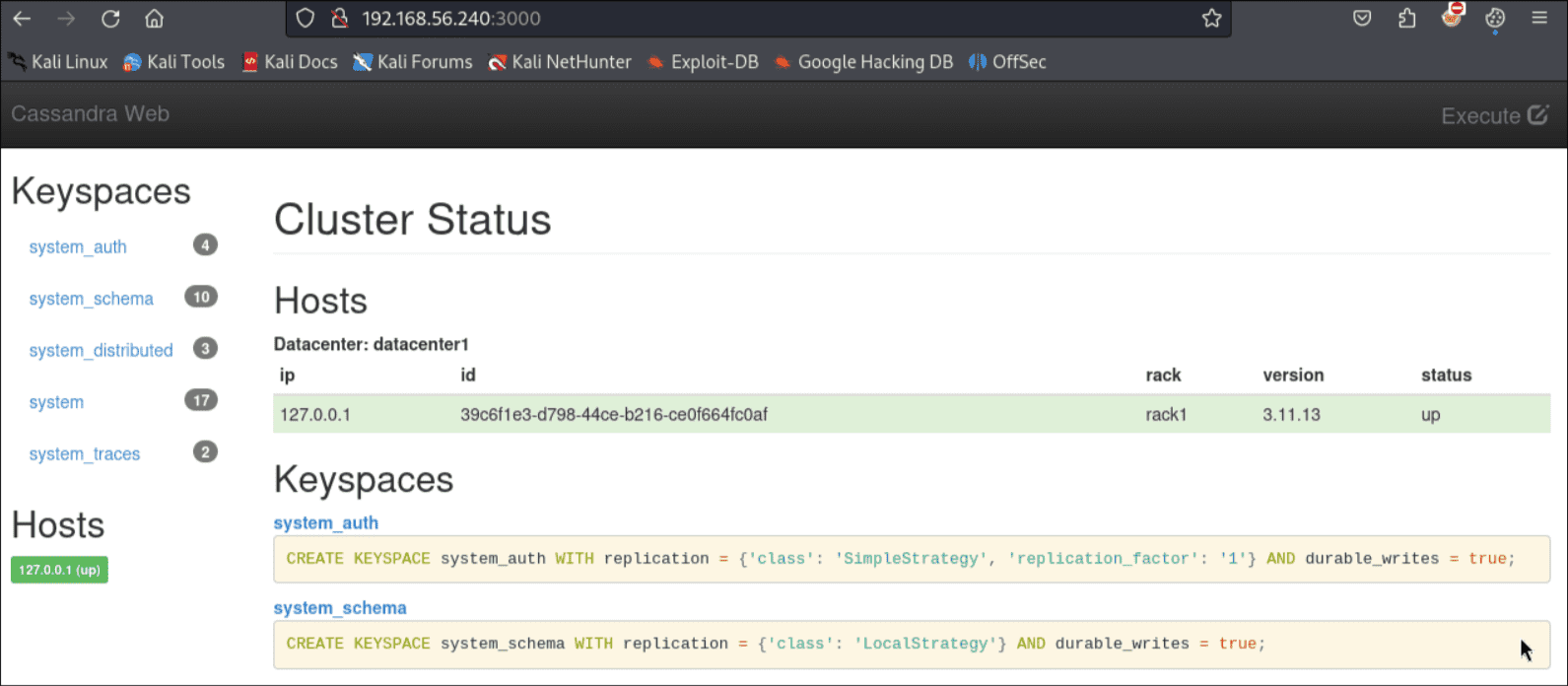Open the Firefox hamburger application menu

point(1539,19)
